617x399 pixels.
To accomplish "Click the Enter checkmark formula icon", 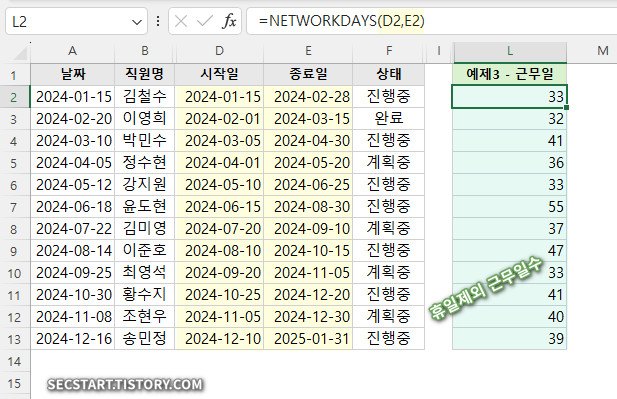I will pyautogui.click(x=205, y=21).
